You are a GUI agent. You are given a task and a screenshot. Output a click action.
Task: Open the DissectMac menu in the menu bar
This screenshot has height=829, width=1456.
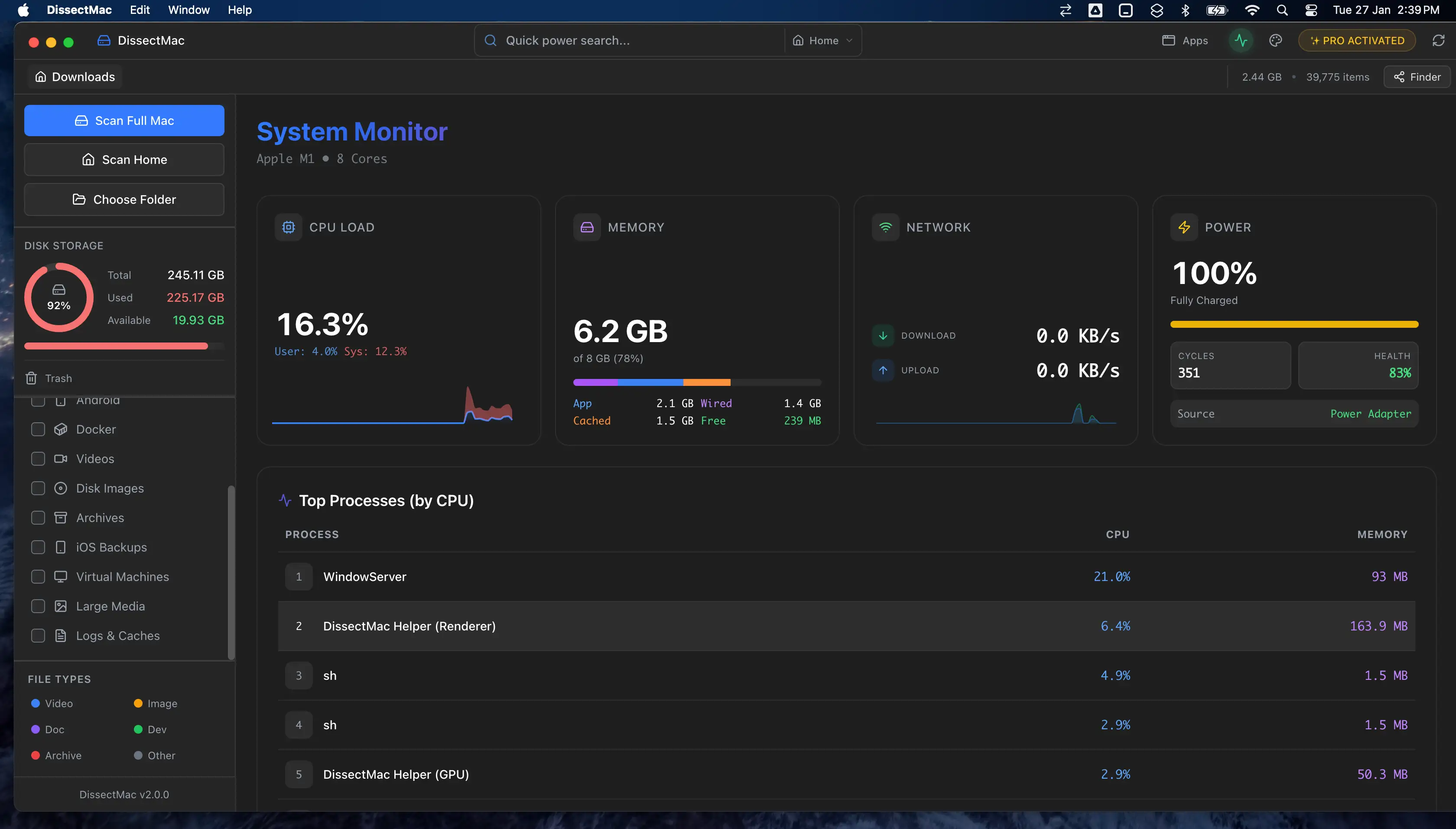tap(79, 10)
